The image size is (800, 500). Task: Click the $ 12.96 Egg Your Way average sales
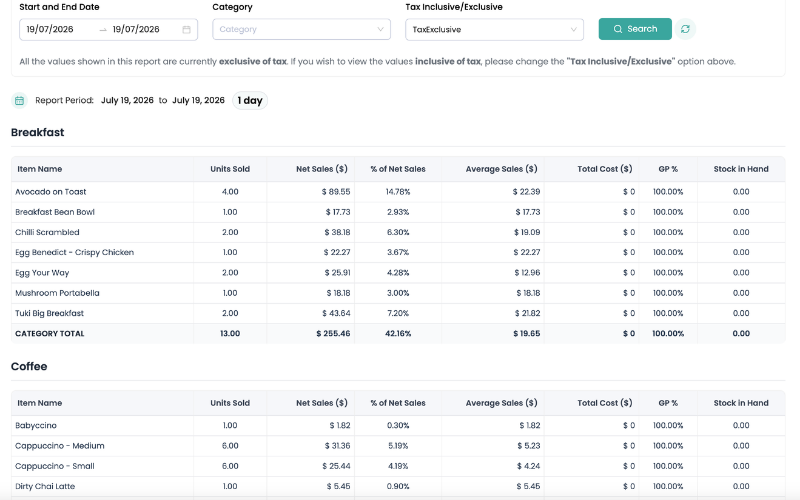pyautogui.click(x=527, y=273)
